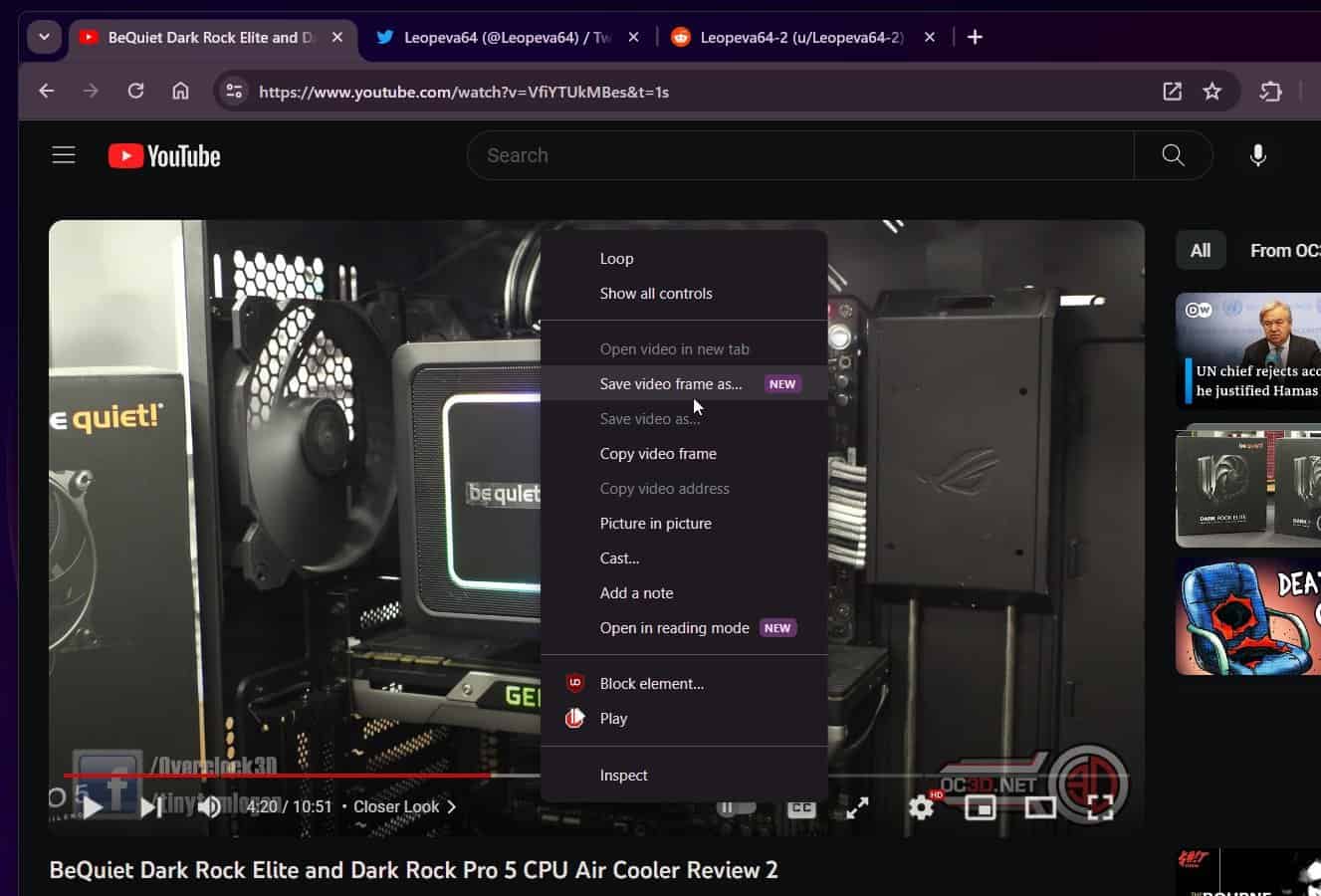Expand the Closer Look chapter chevron
Image resolution: width=1321 pixels, height=896 pixels.
pos(452,806)
